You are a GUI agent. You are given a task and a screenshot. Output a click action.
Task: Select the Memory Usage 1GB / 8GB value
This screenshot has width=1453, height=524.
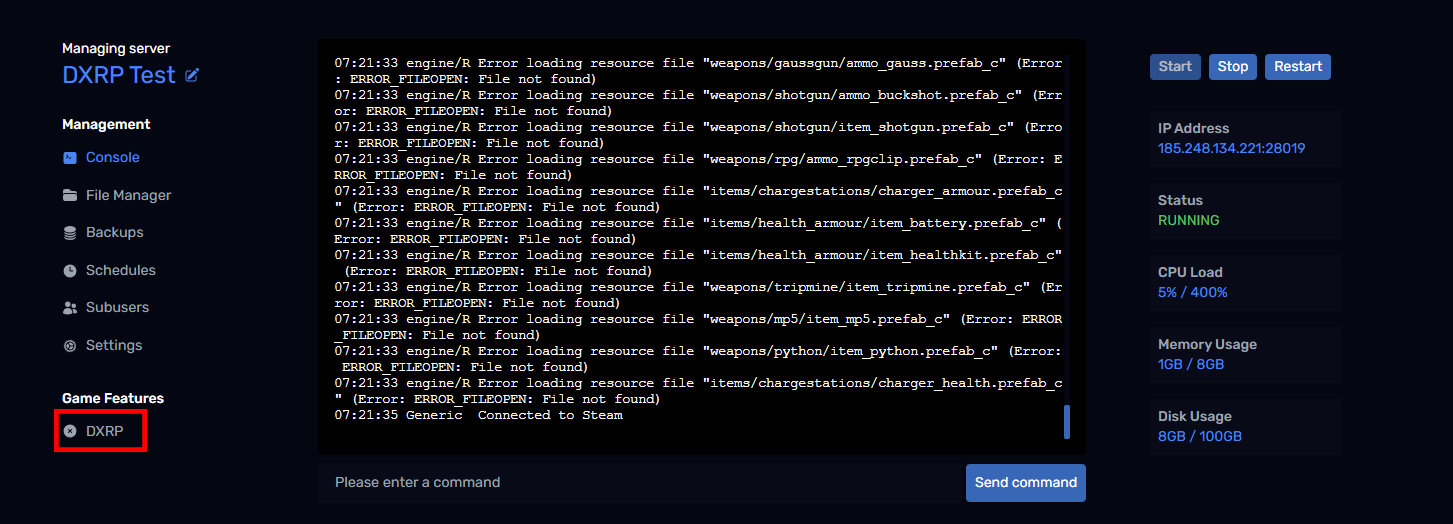pos(1190,365)
